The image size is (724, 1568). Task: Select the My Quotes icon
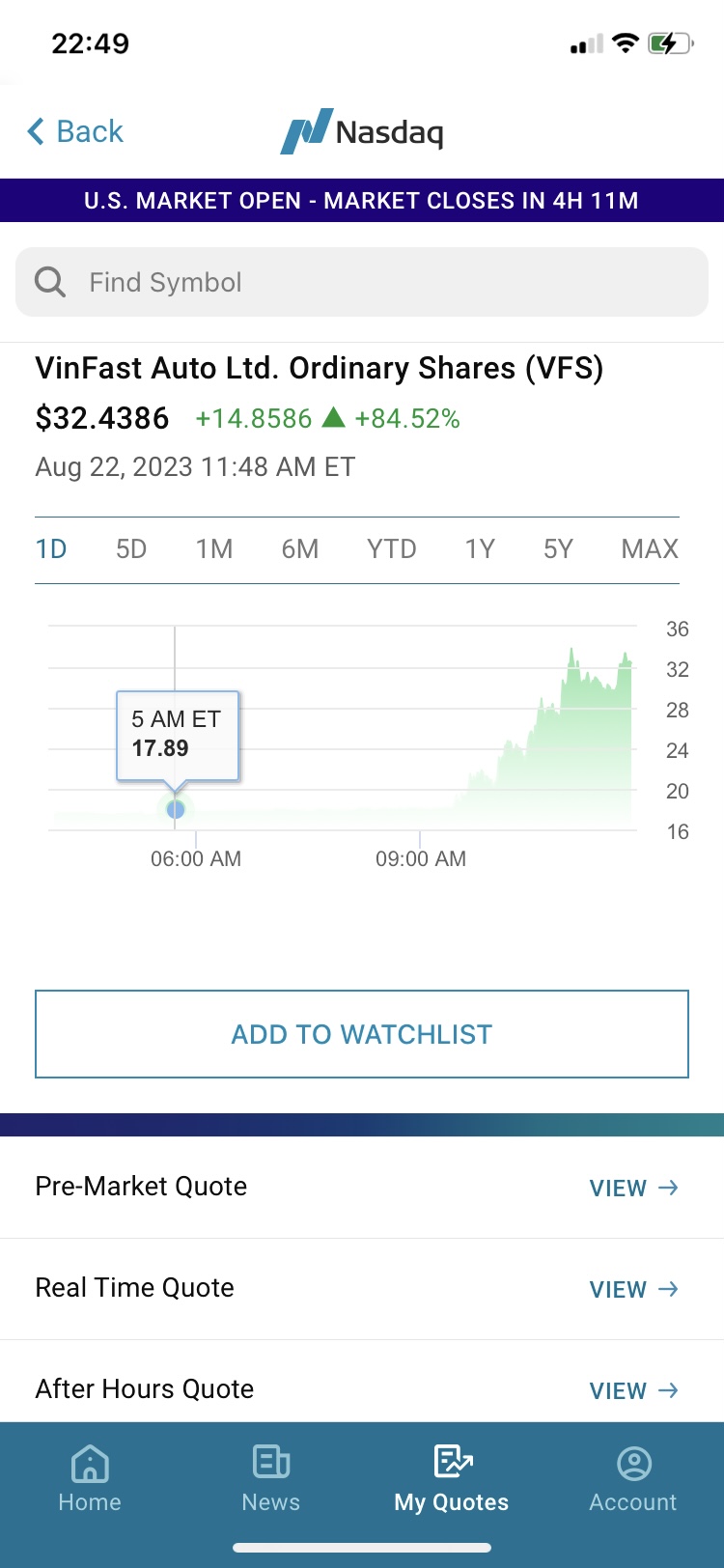tap(452, 1462)
